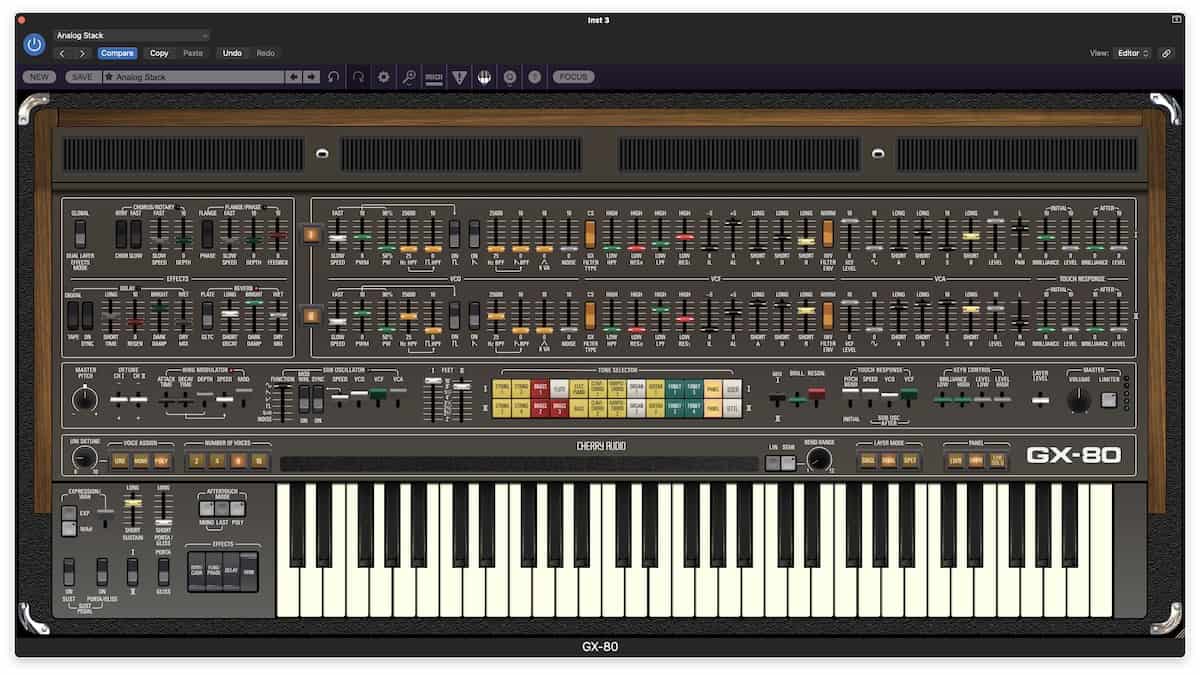
Task: Select SPLIT layer mode button
Action: tap(910, 460)
